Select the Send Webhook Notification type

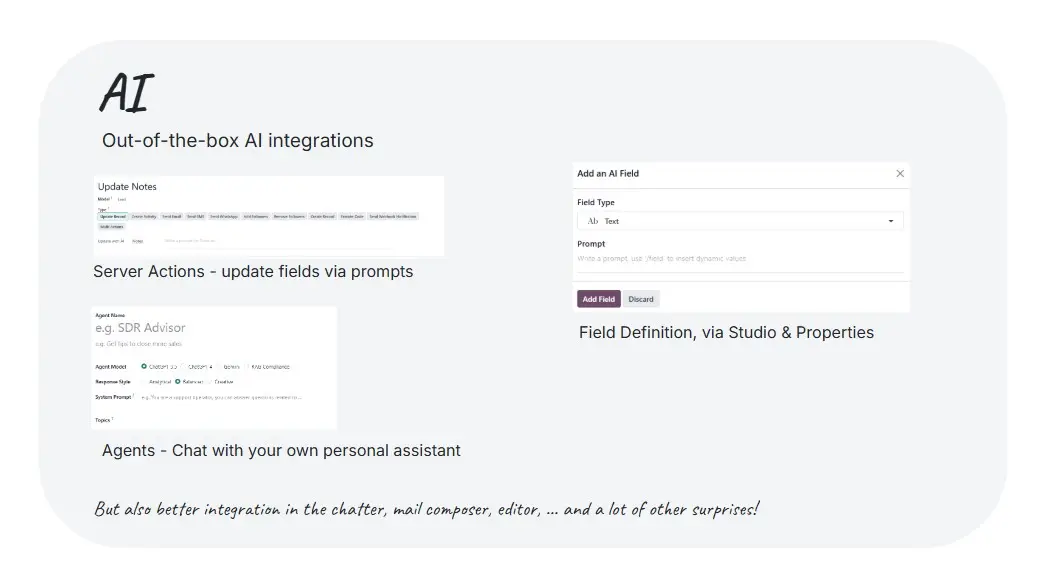[393, 217]
